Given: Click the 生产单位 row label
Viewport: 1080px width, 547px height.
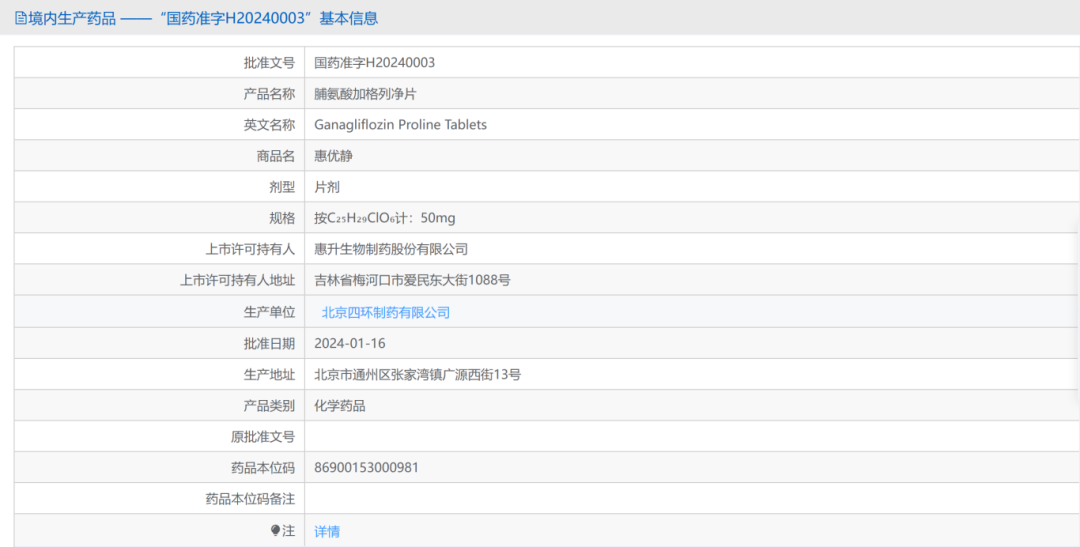Looking at the screenshot, I should point(269,312).
